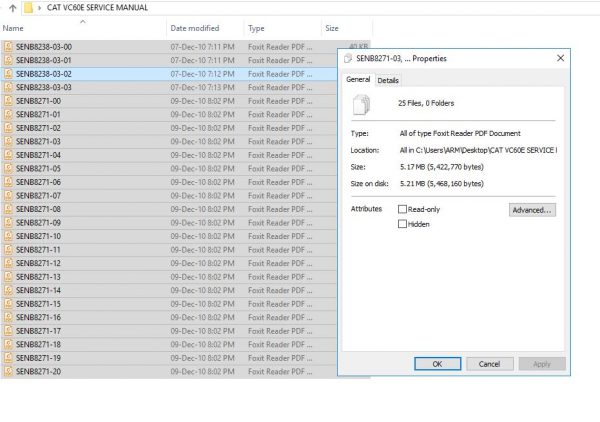Click PDF icon of SENB8238-03-00

coord(8,47)
